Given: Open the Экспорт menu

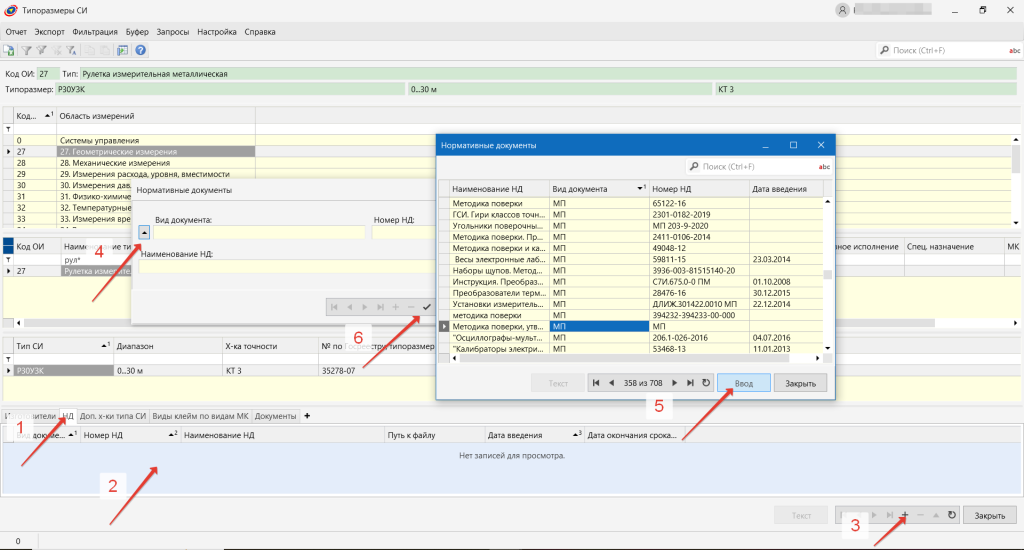Looking at the screenshot, I should [x=50, y=31].
